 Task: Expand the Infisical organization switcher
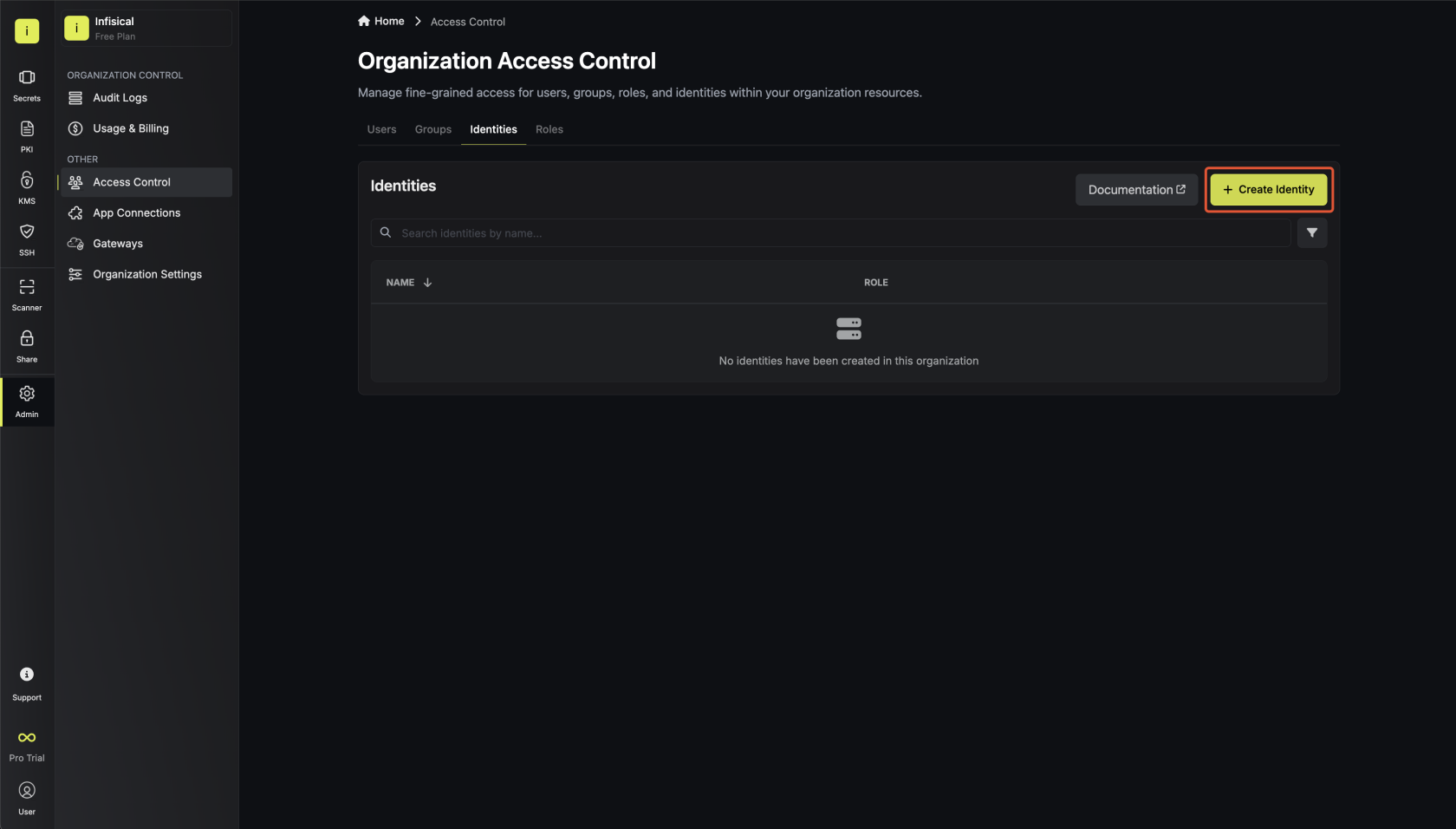click(x=146, y=29)
